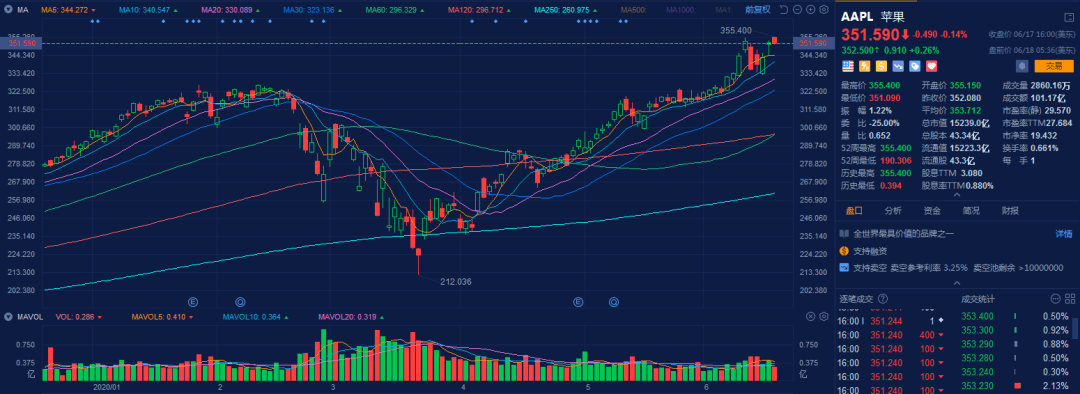Switch to the 分析 tab
Viewport: 1080px width, 394px height.
coord(893,211)
